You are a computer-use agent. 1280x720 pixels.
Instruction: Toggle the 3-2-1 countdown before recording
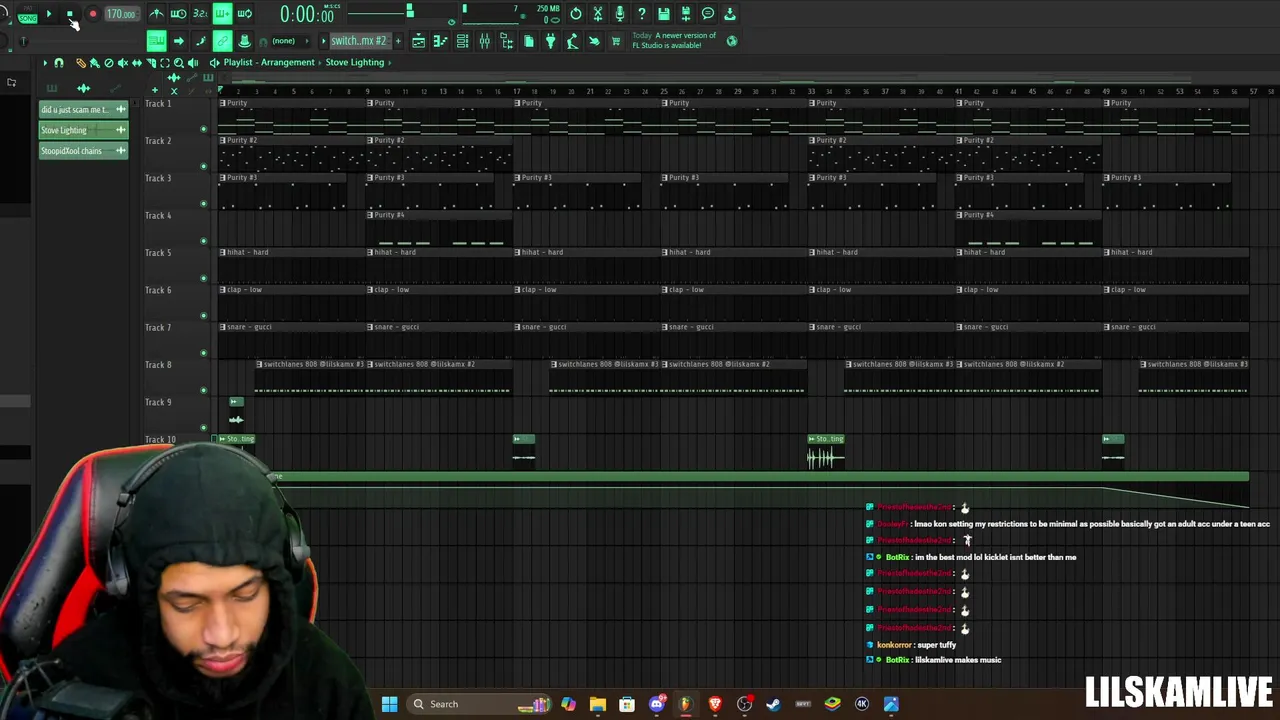200,14
